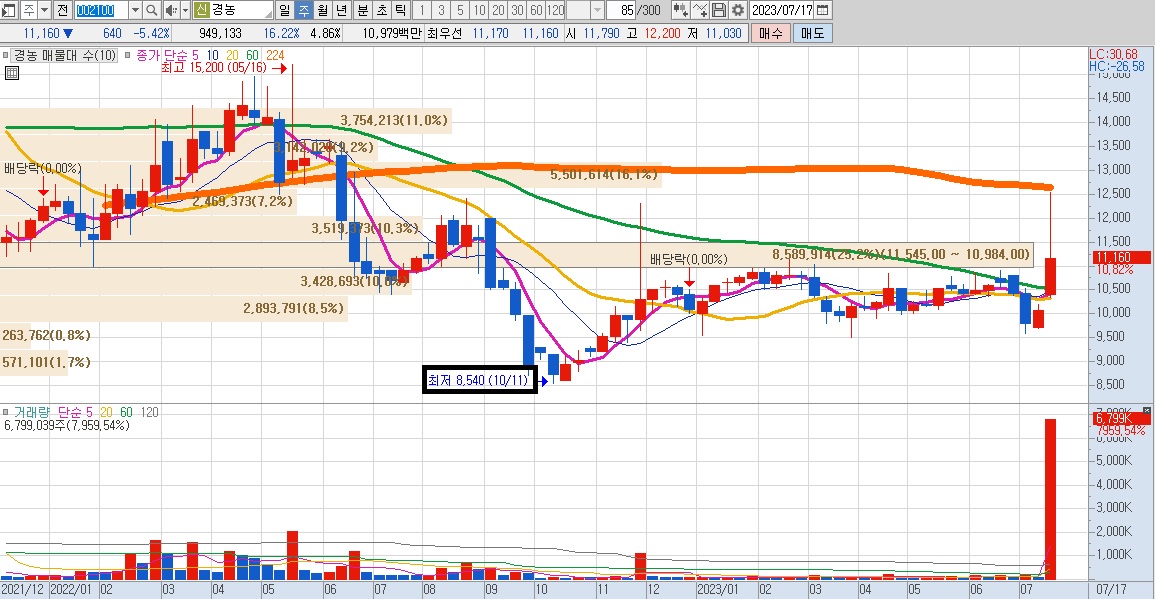Choose interval 5 button

pyautogui.click(x=460, y=10)
